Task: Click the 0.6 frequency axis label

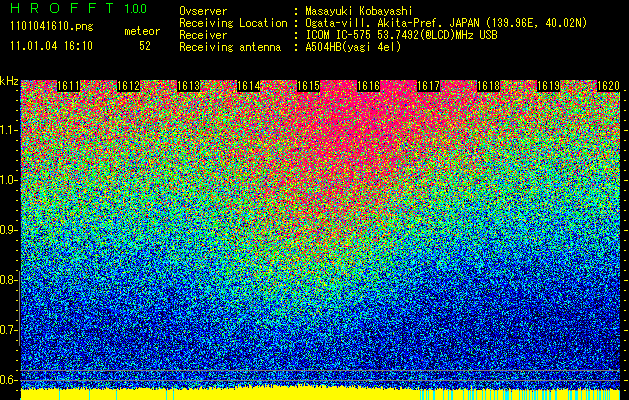Action: click(8, 380)
